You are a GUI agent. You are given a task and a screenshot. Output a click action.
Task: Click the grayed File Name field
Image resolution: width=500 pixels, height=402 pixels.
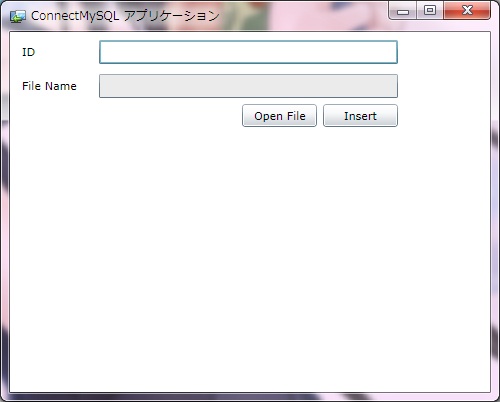pos(248,86)
